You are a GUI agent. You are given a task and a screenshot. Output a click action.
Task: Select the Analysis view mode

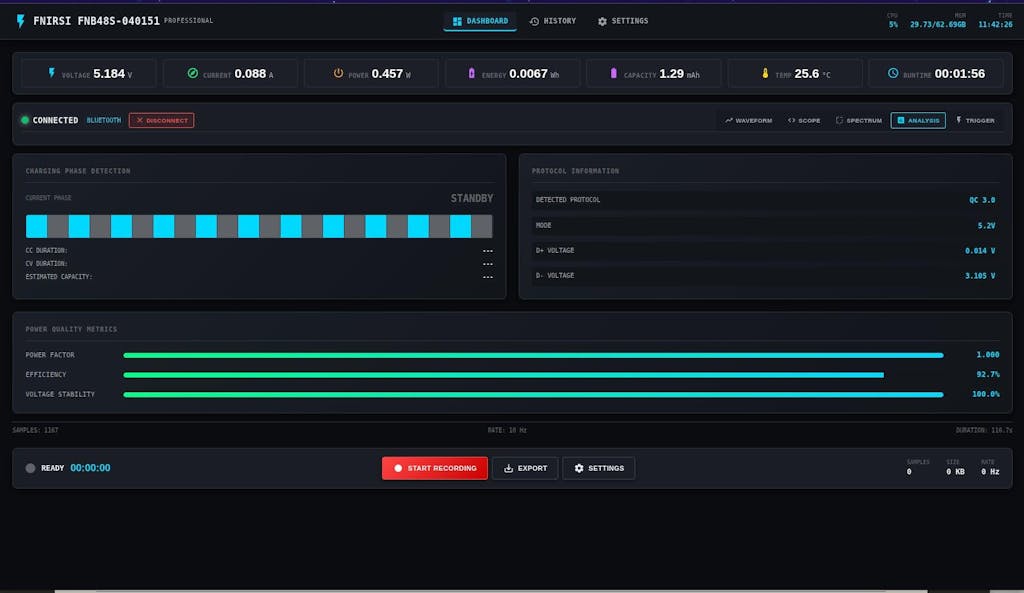pos(918,121)
